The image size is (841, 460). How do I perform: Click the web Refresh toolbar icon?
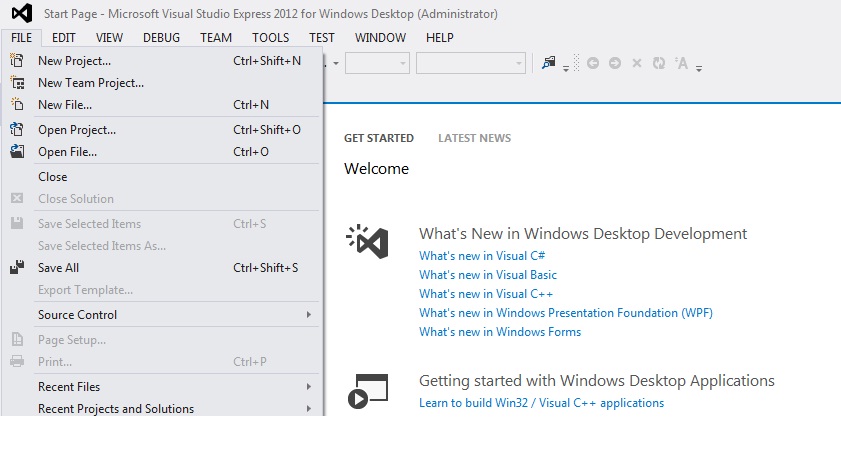point(659,63)
